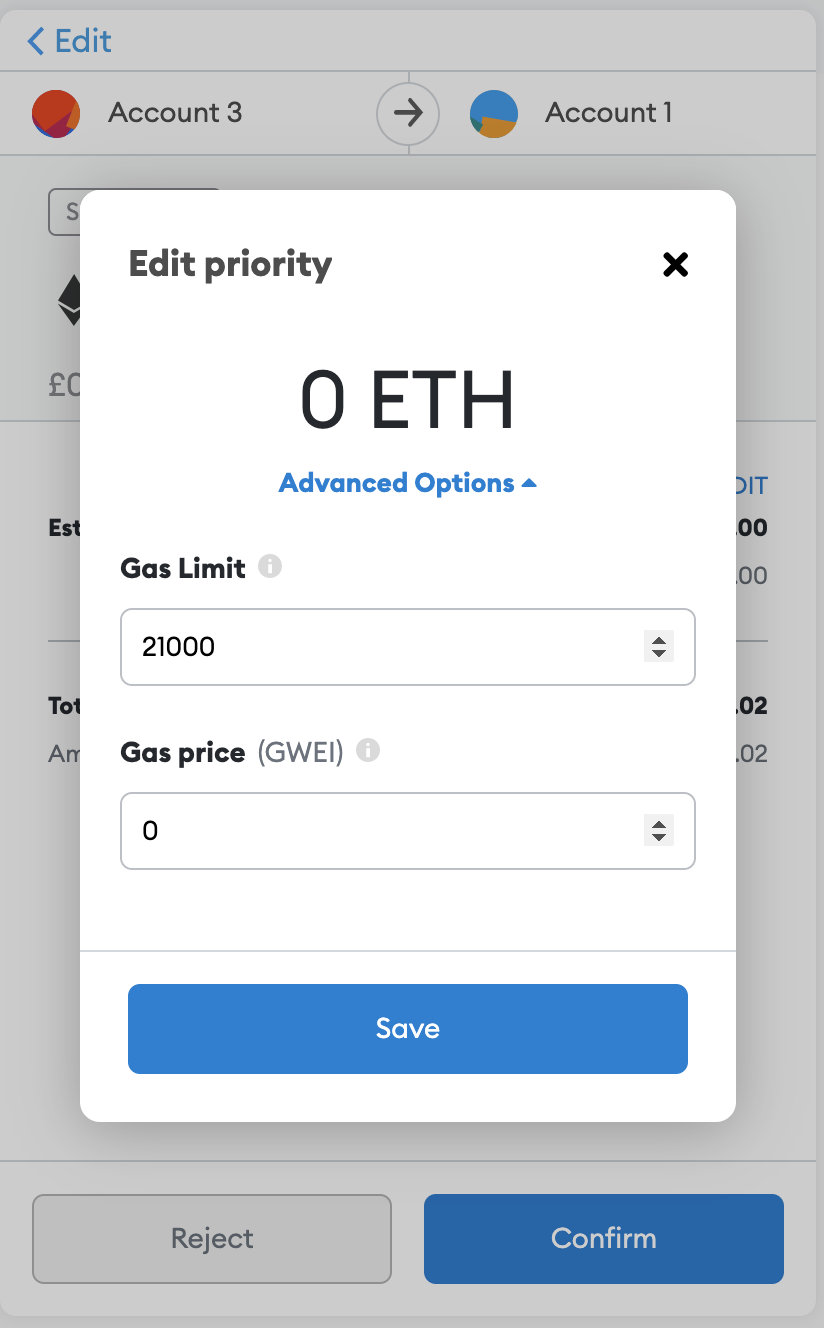Click the X to dismiss Edit priority

point(675,264)
